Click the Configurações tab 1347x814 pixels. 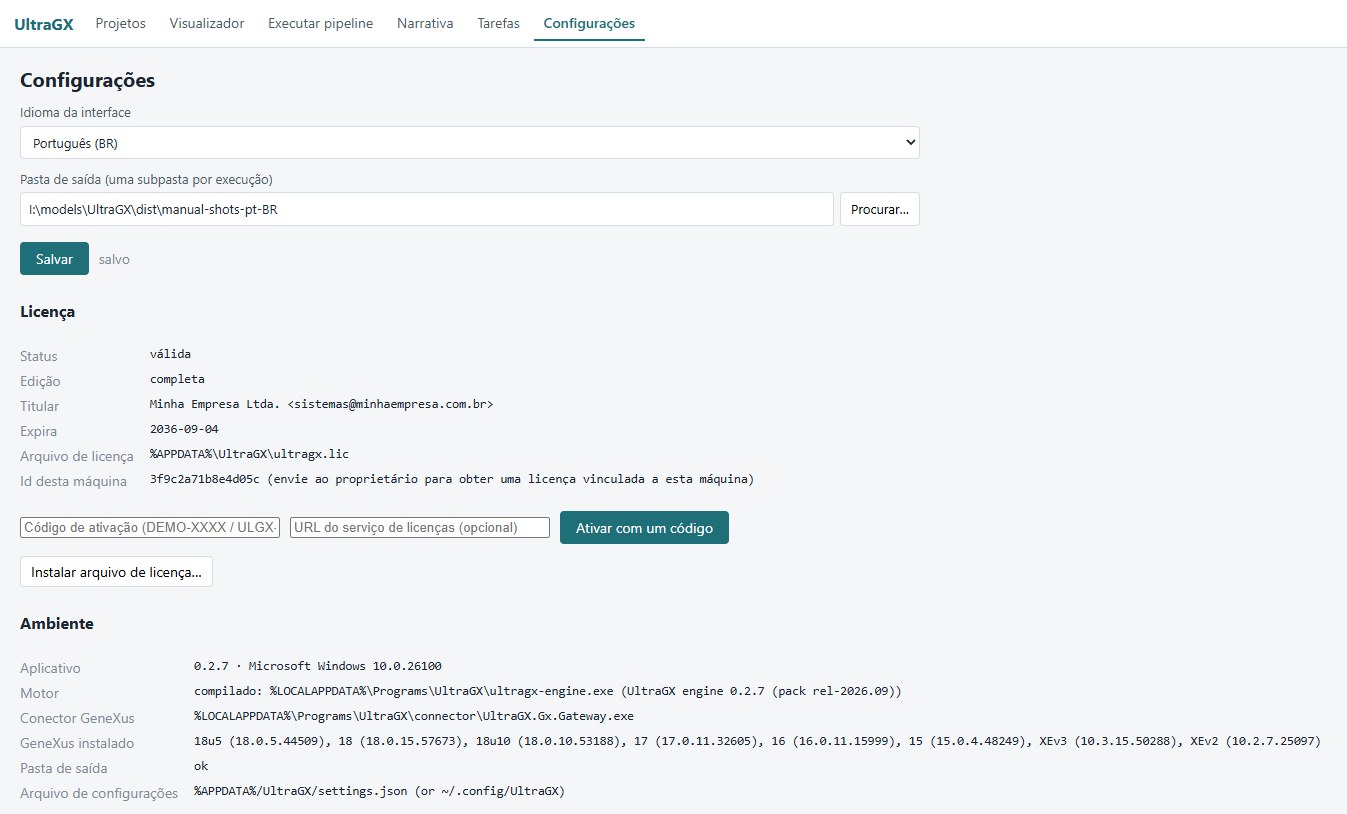point(589,23)
